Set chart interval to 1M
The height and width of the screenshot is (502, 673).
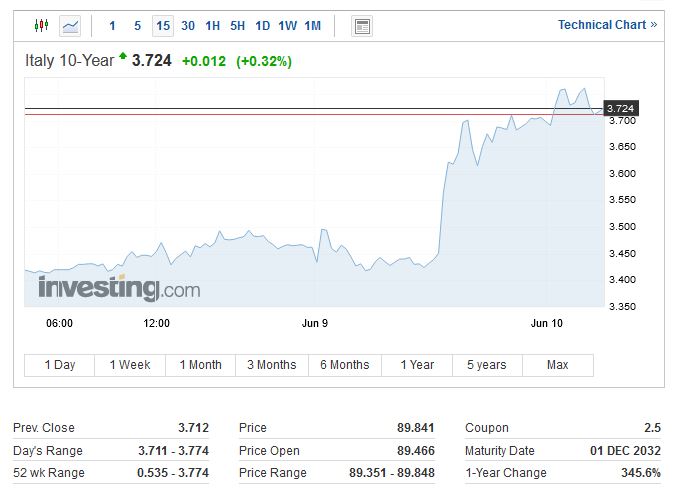coord(313,26)
